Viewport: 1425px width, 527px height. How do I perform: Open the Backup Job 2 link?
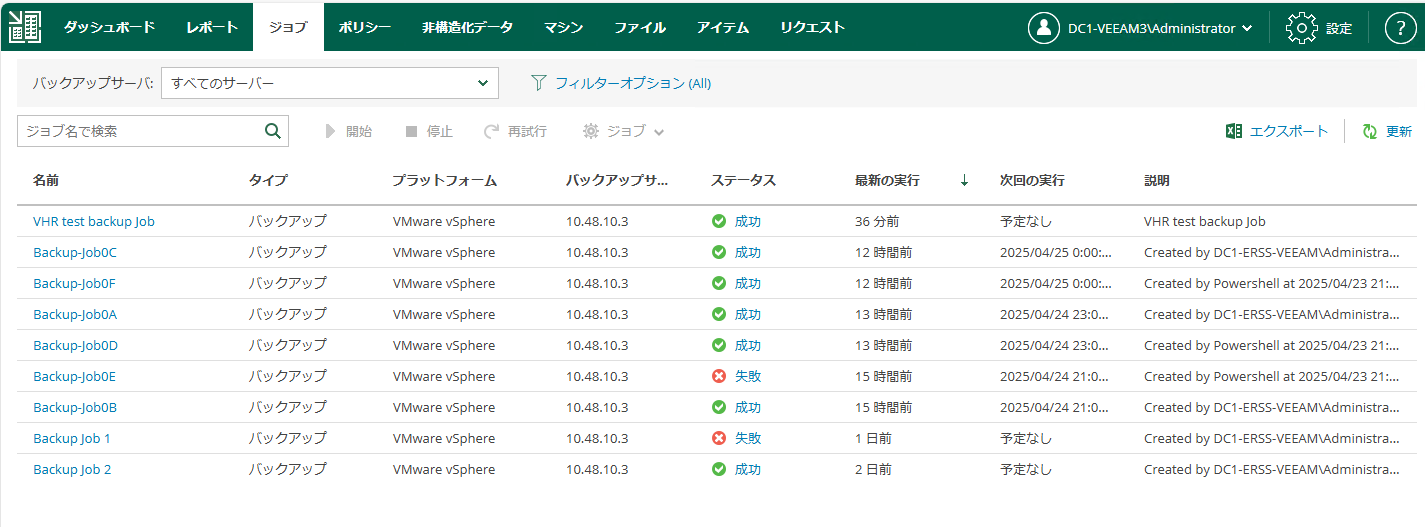point(72,469)
